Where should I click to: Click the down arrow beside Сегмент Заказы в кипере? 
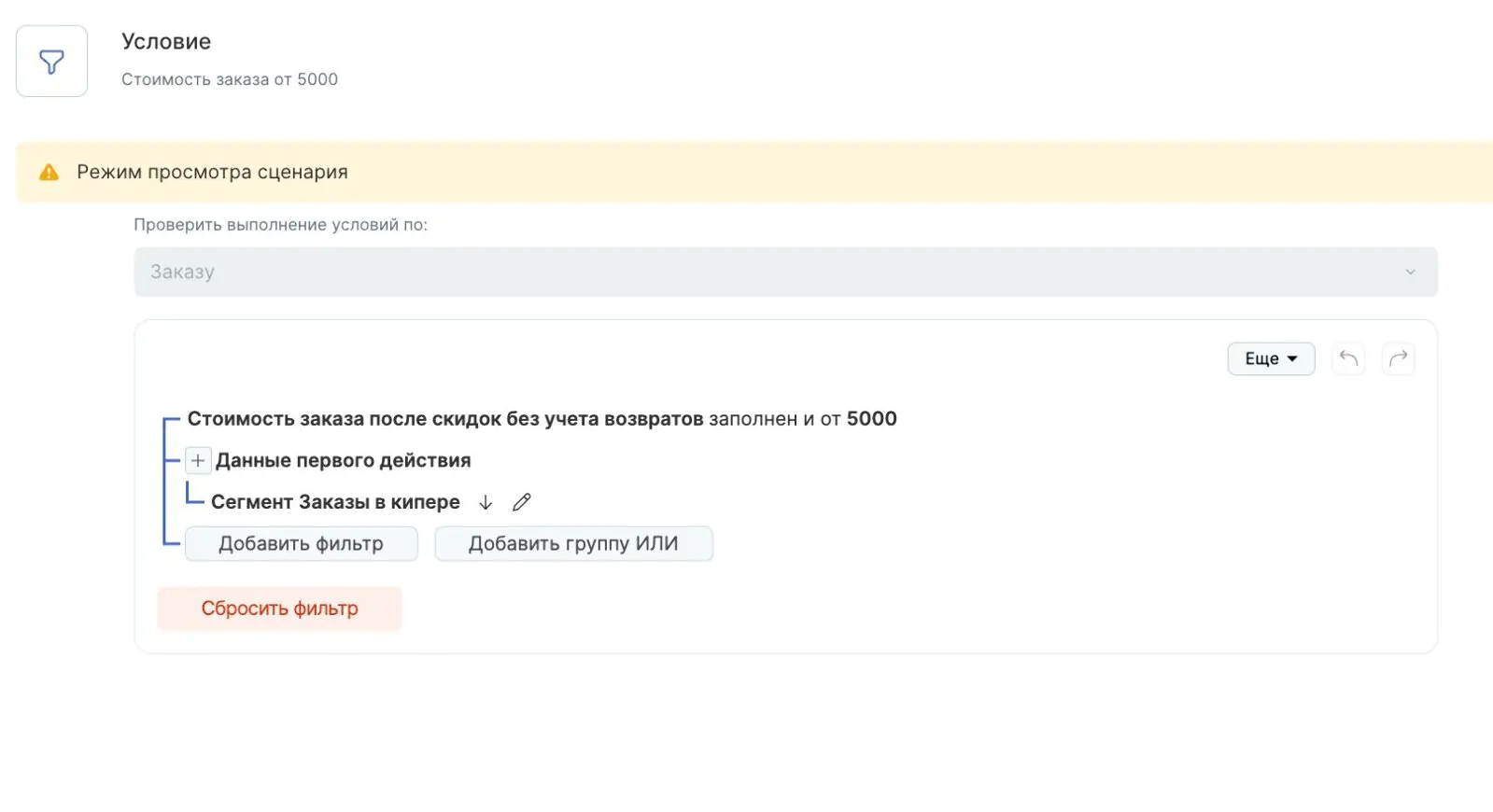click(486, 502)
